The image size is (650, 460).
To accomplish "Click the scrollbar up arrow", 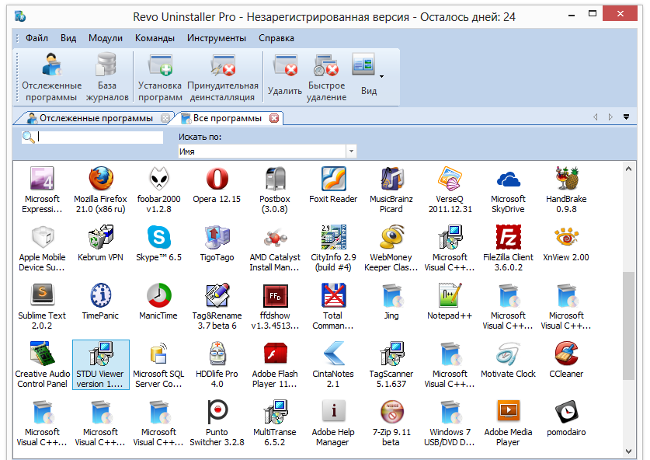I will [629, 169].
